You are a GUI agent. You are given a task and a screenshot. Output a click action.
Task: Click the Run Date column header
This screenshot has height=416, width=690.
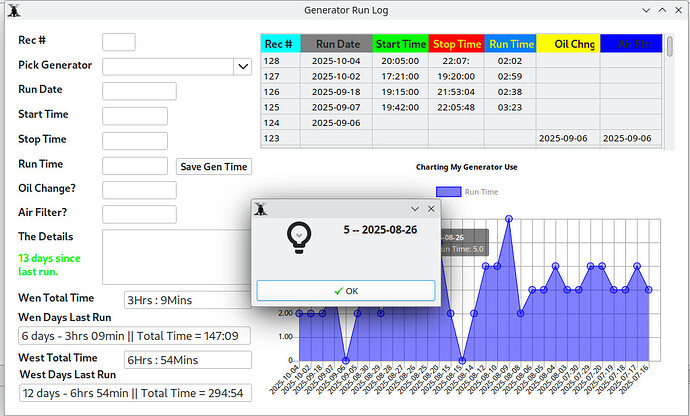tap(338, 44)
